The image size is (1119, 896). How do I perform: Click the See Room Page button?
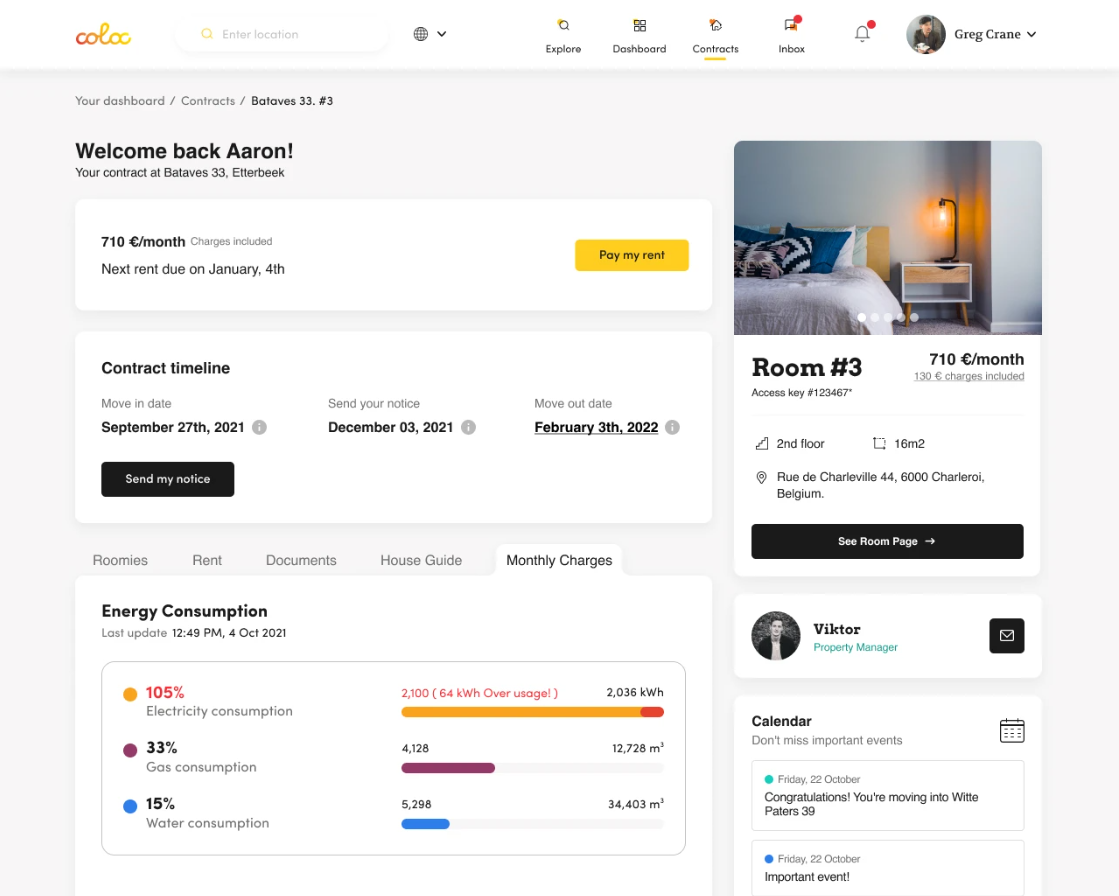887,541
